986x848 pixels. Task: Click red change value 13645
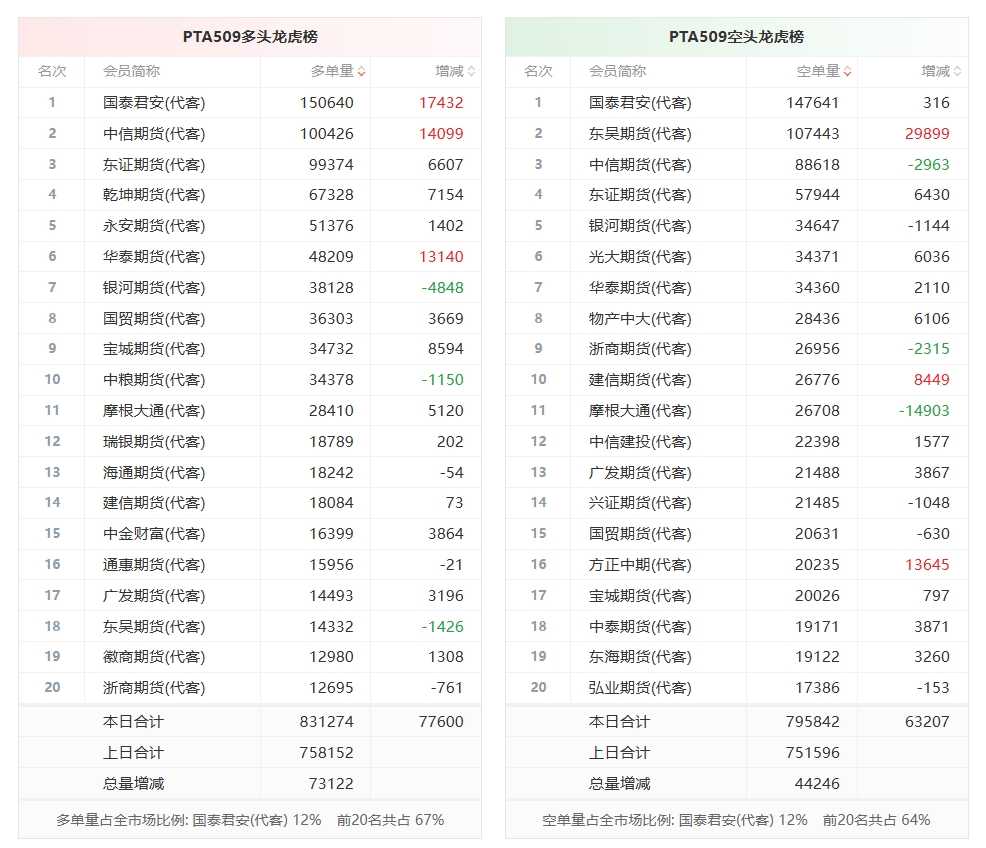[x=927, y=564]
